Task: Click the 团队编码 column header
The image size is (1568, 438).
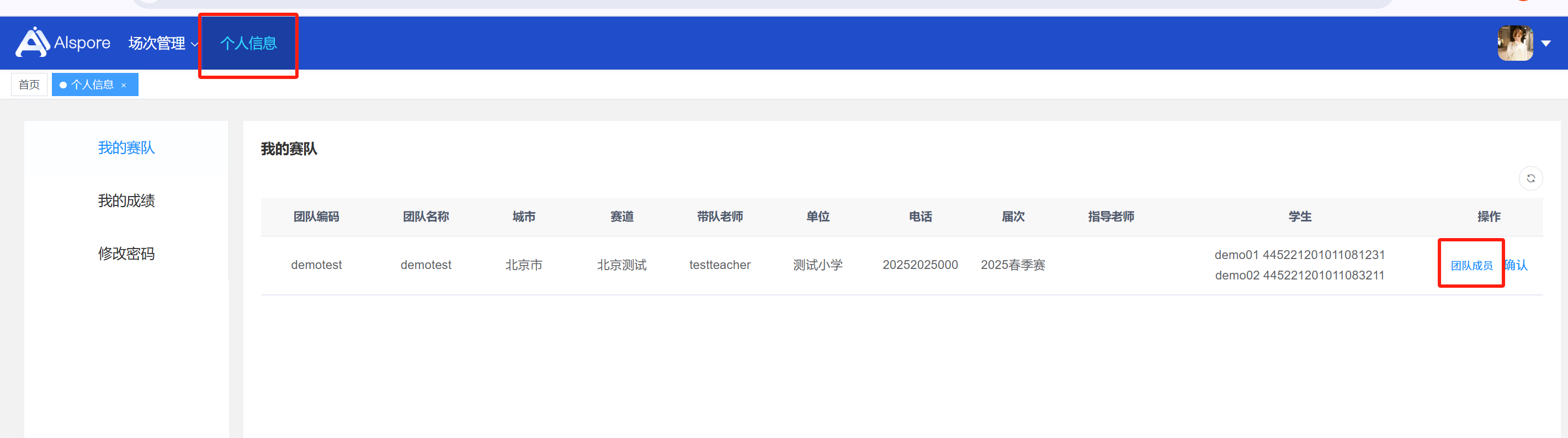Action: point(316,217)
